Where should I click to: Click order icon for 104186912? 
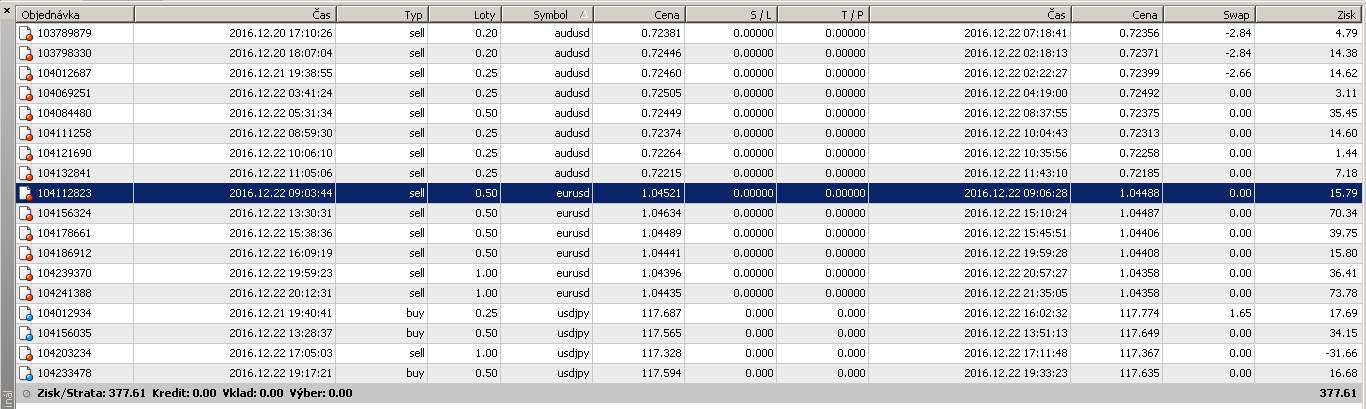(26, 253)
